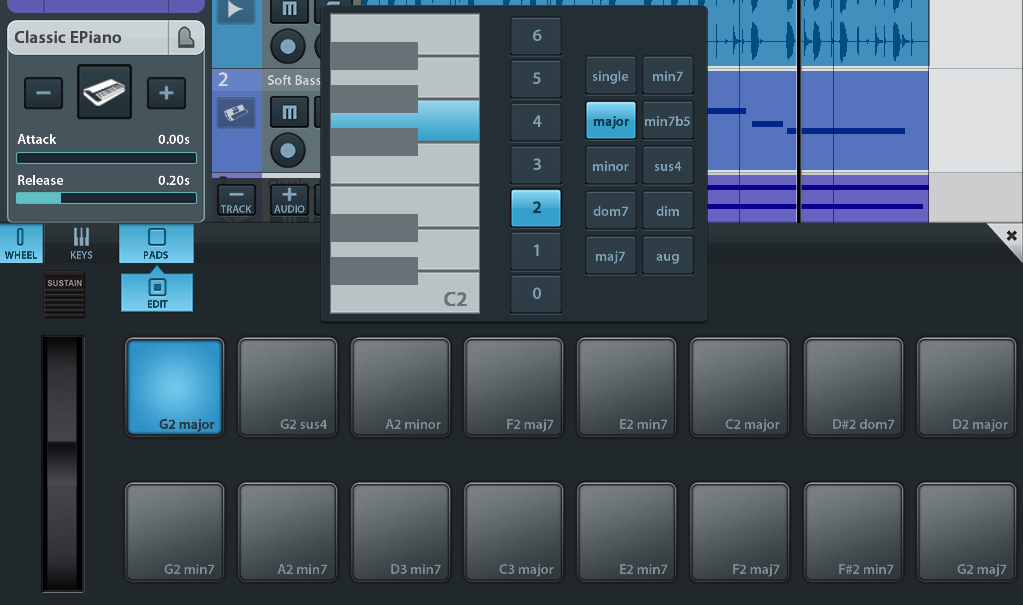This screenshot has width=1023, height=605.
Task: Switch chord type to single note
Action: coord(610,75)
